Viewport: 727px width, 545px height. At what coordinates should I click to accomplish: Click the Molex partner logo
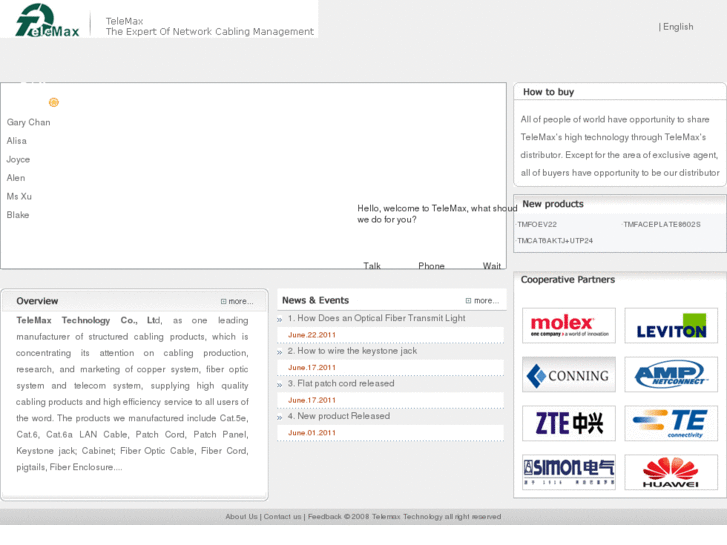569,326
